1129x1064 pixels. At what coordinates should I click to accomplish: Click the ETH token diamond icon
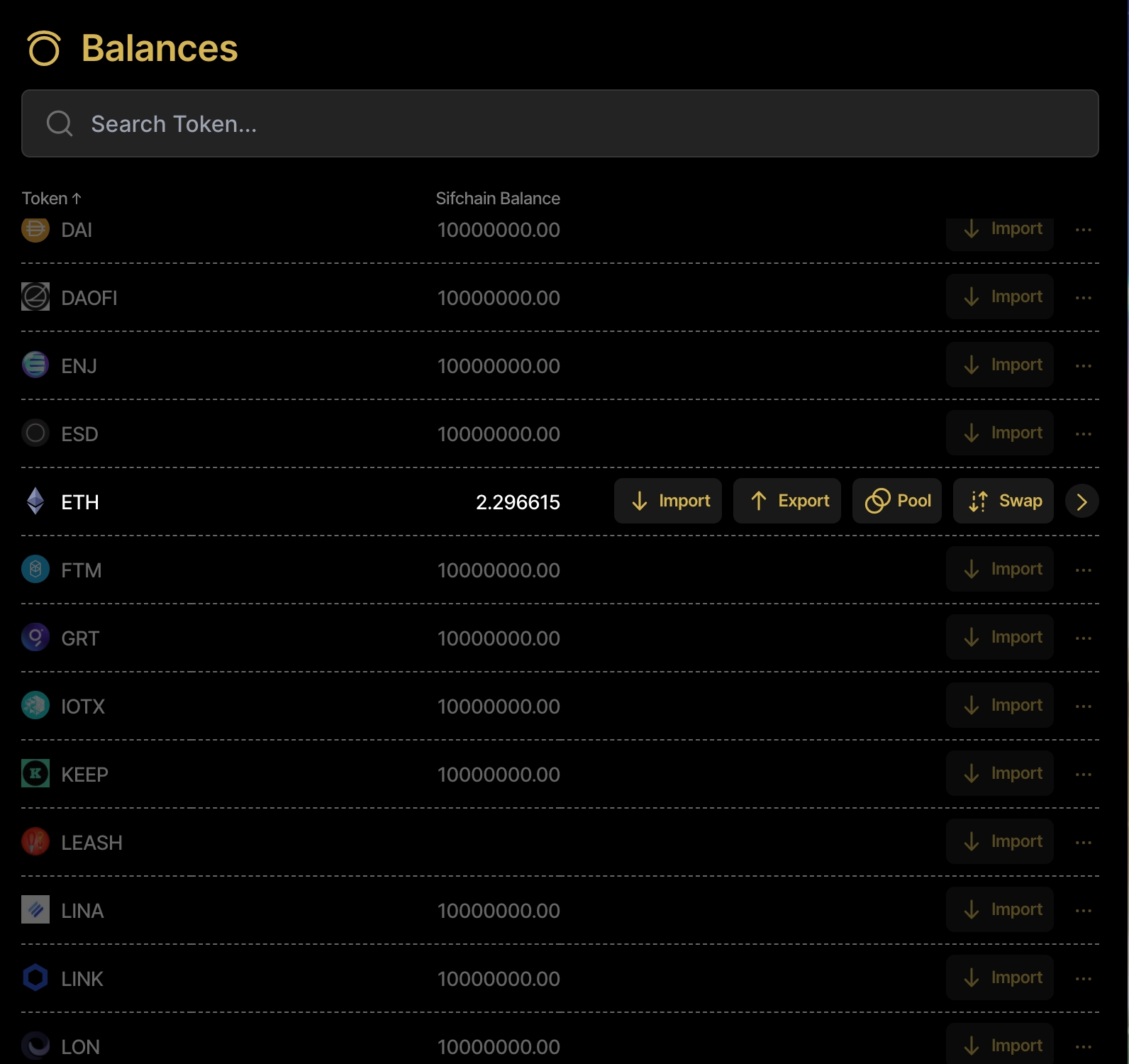[x=35, y=501]
